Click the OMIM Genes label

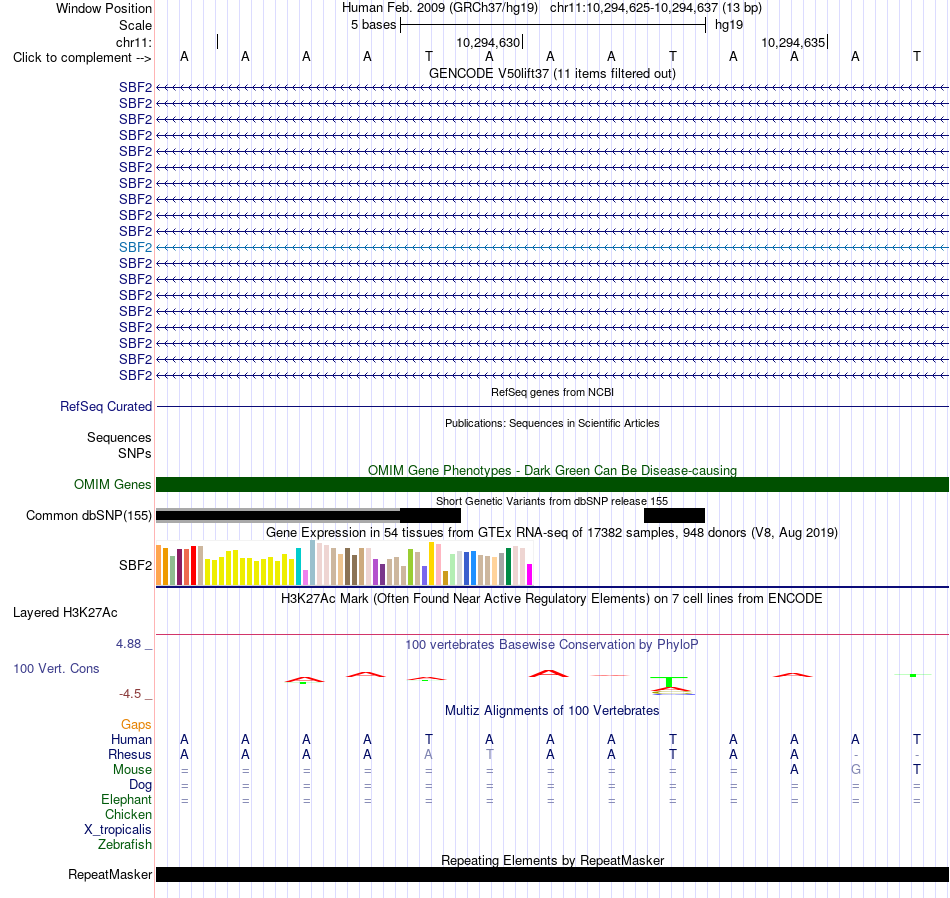coord(112,484)
